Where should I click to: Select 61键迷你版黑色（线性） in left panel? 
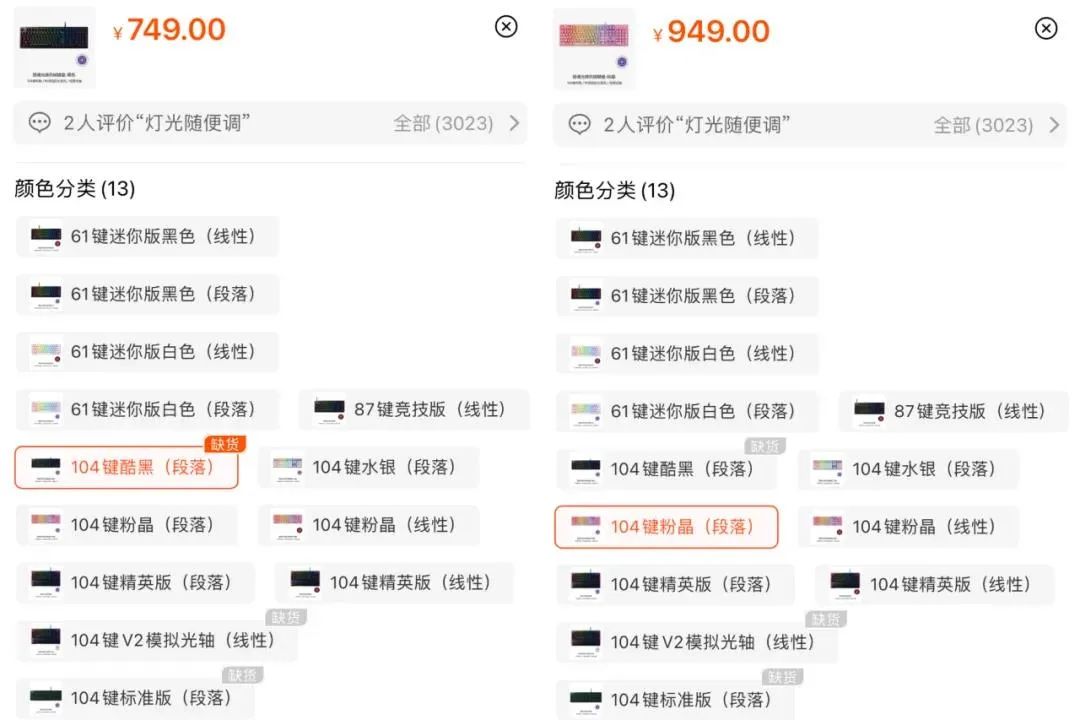pos(147,237)
